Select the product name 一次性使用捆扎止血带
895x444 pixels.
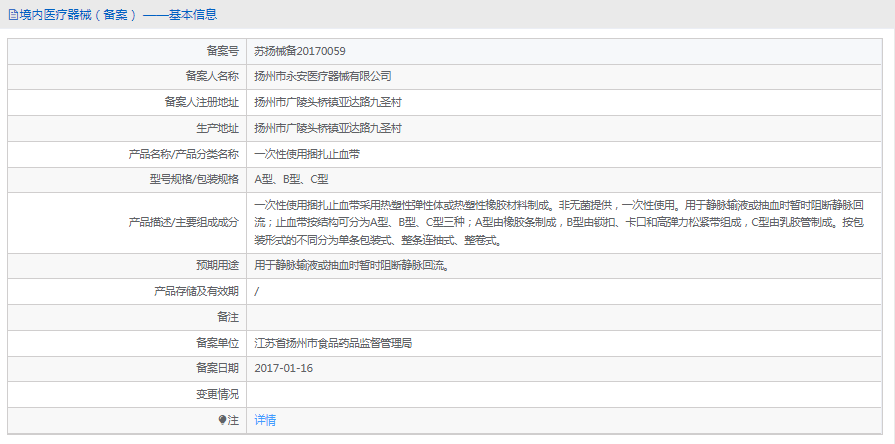pyautogui.click(x=307, y=154)
